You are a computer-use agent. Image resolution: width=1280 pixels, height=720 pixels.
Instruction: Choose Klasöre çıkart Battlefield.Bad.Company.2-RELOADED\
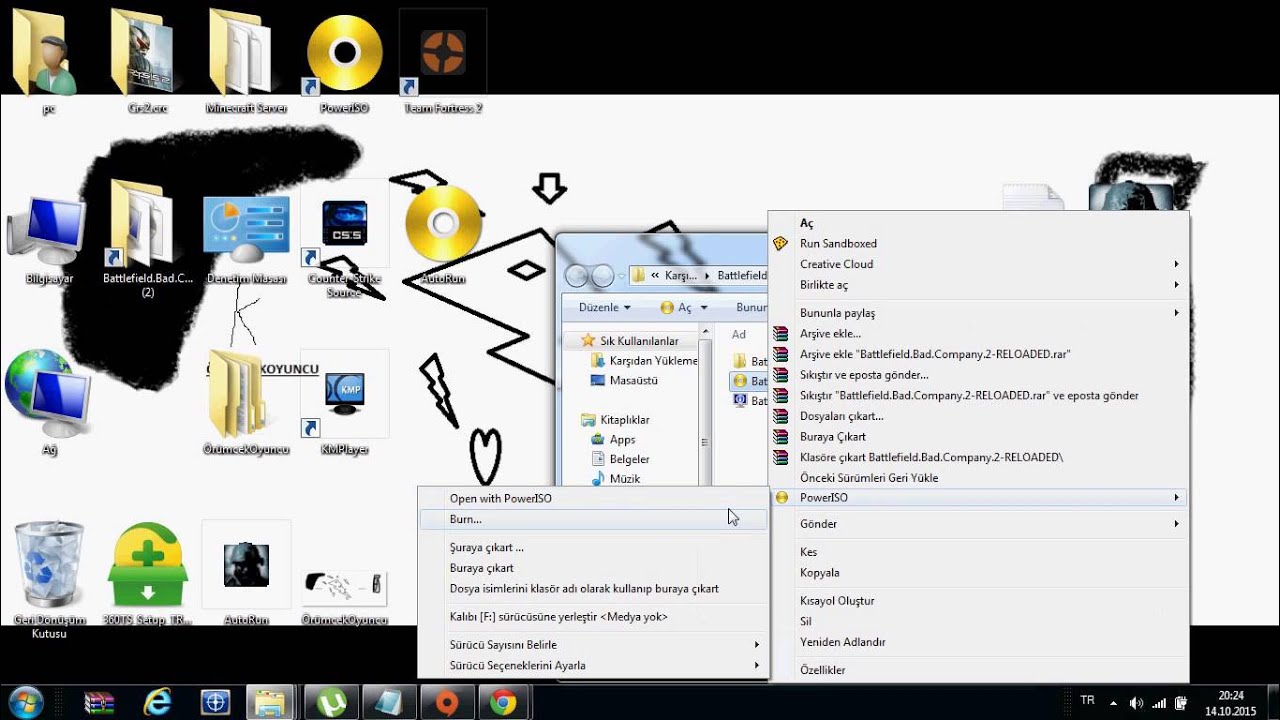980,457
